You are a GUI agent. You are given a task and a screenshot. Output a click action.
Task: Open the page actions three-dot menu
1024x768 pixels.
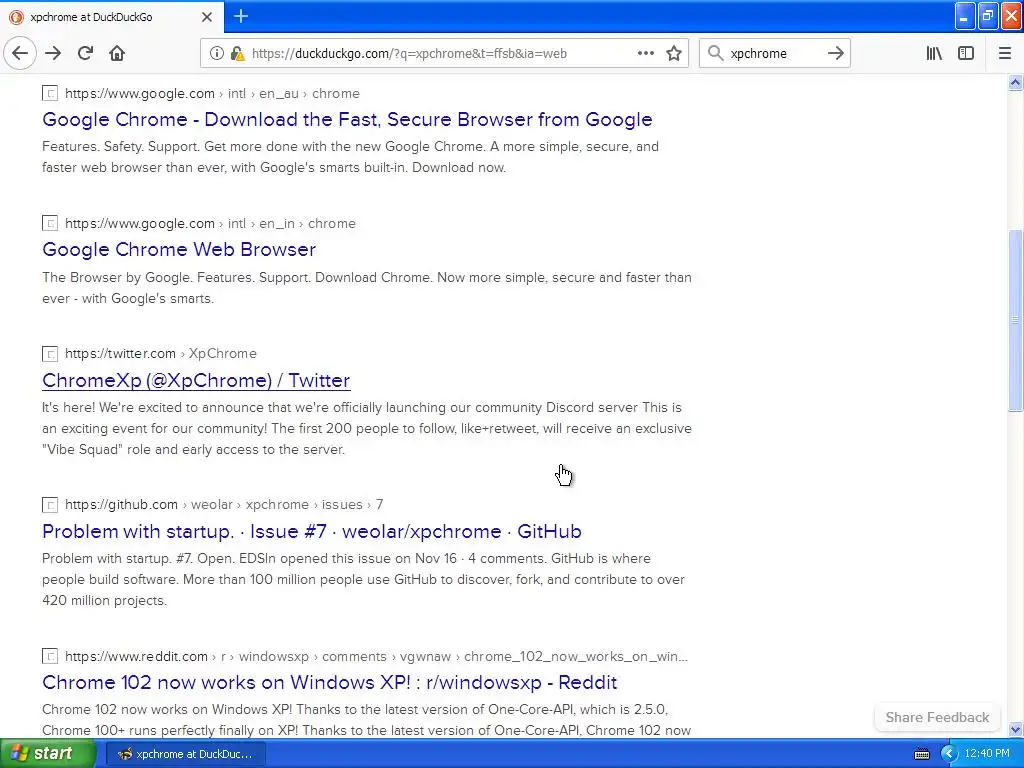[x=645, y=54]
